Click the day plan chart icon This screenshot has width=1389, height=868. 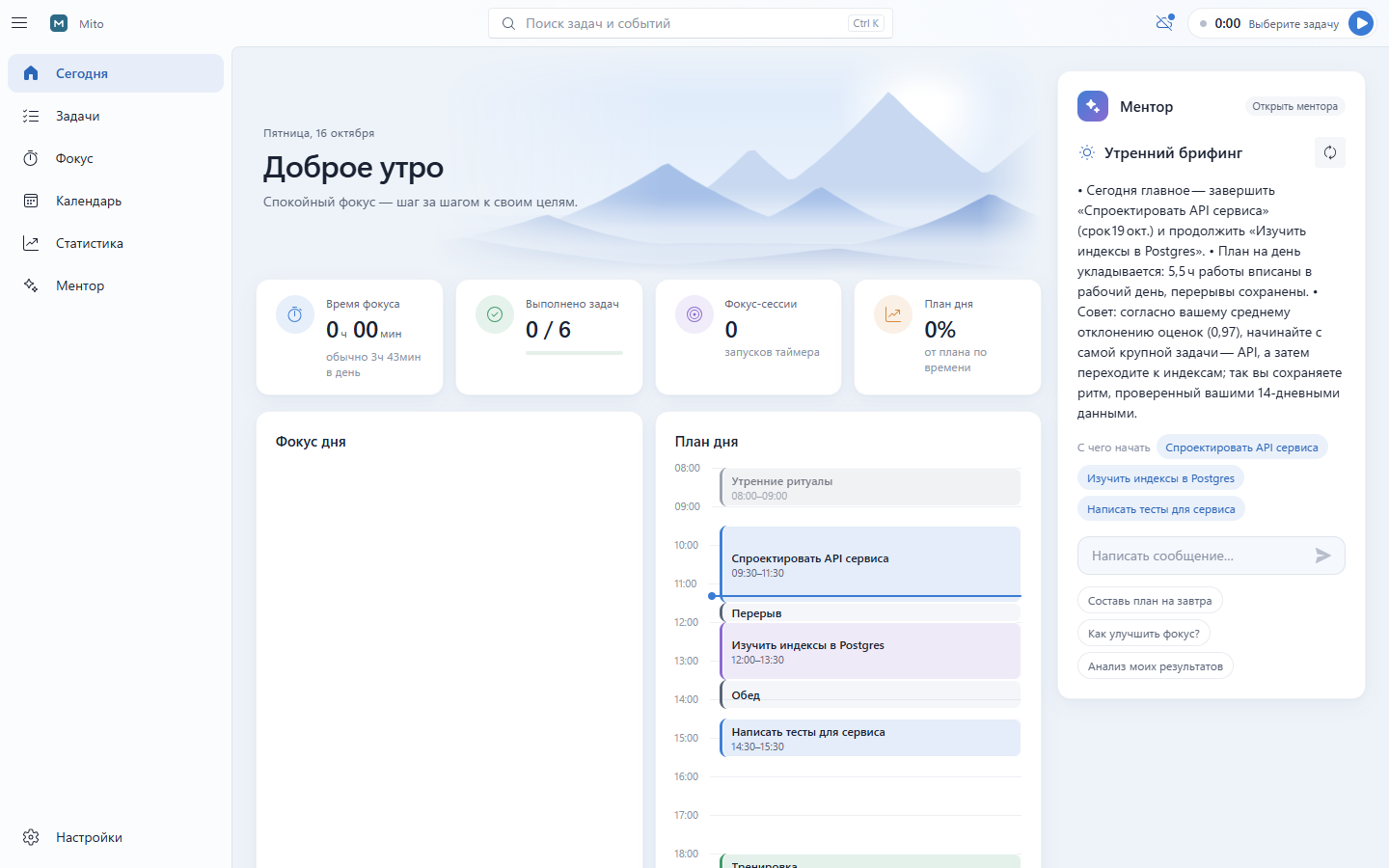(893, 314)
